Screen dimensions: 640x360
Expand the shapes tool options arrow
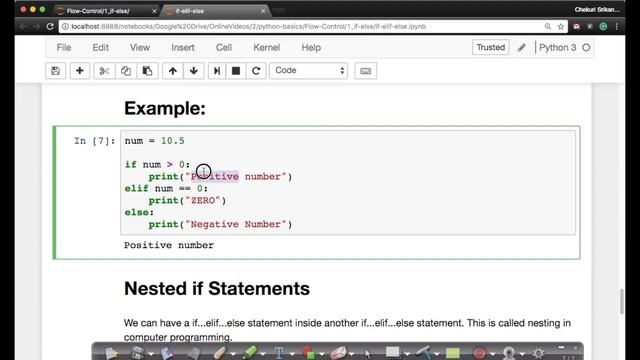[x=322, y=354]
